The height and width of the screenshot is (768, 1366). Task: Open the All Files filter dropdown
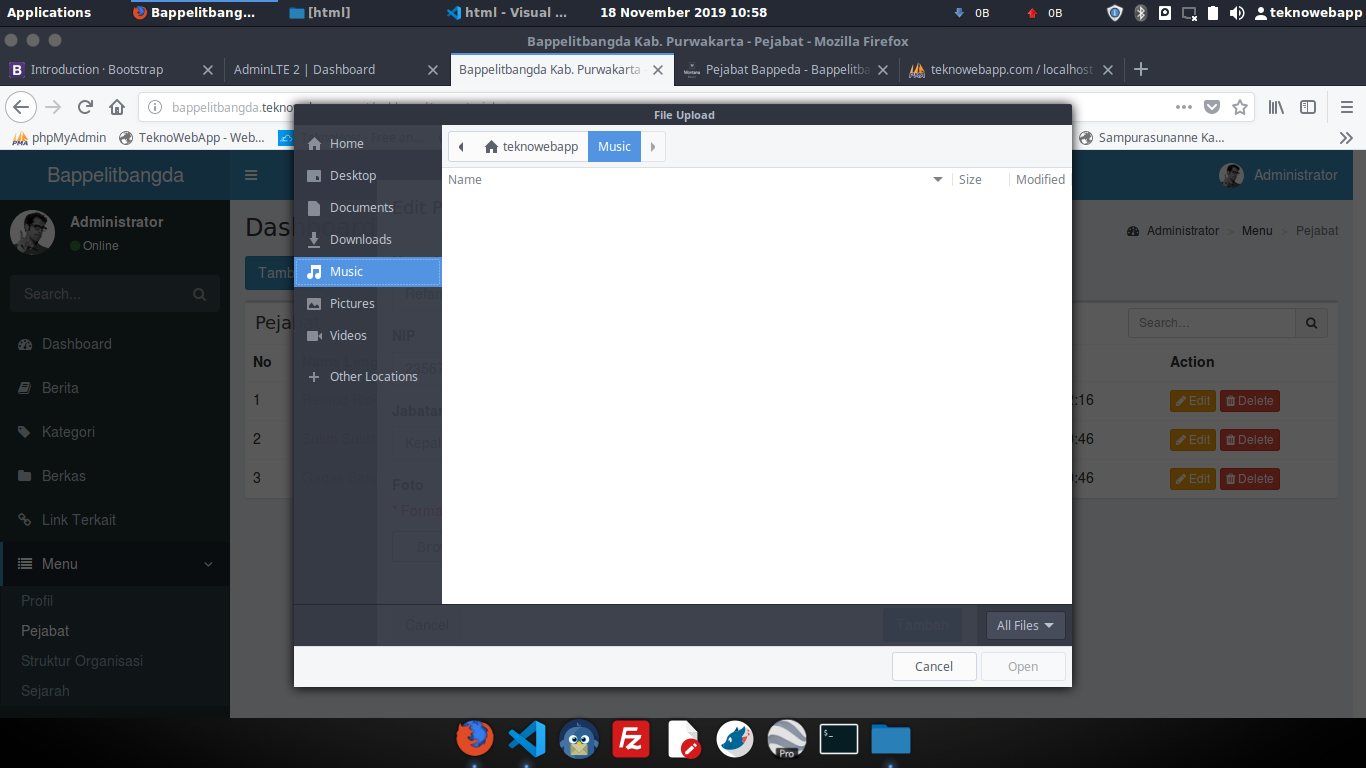(x=1025, y=625)
